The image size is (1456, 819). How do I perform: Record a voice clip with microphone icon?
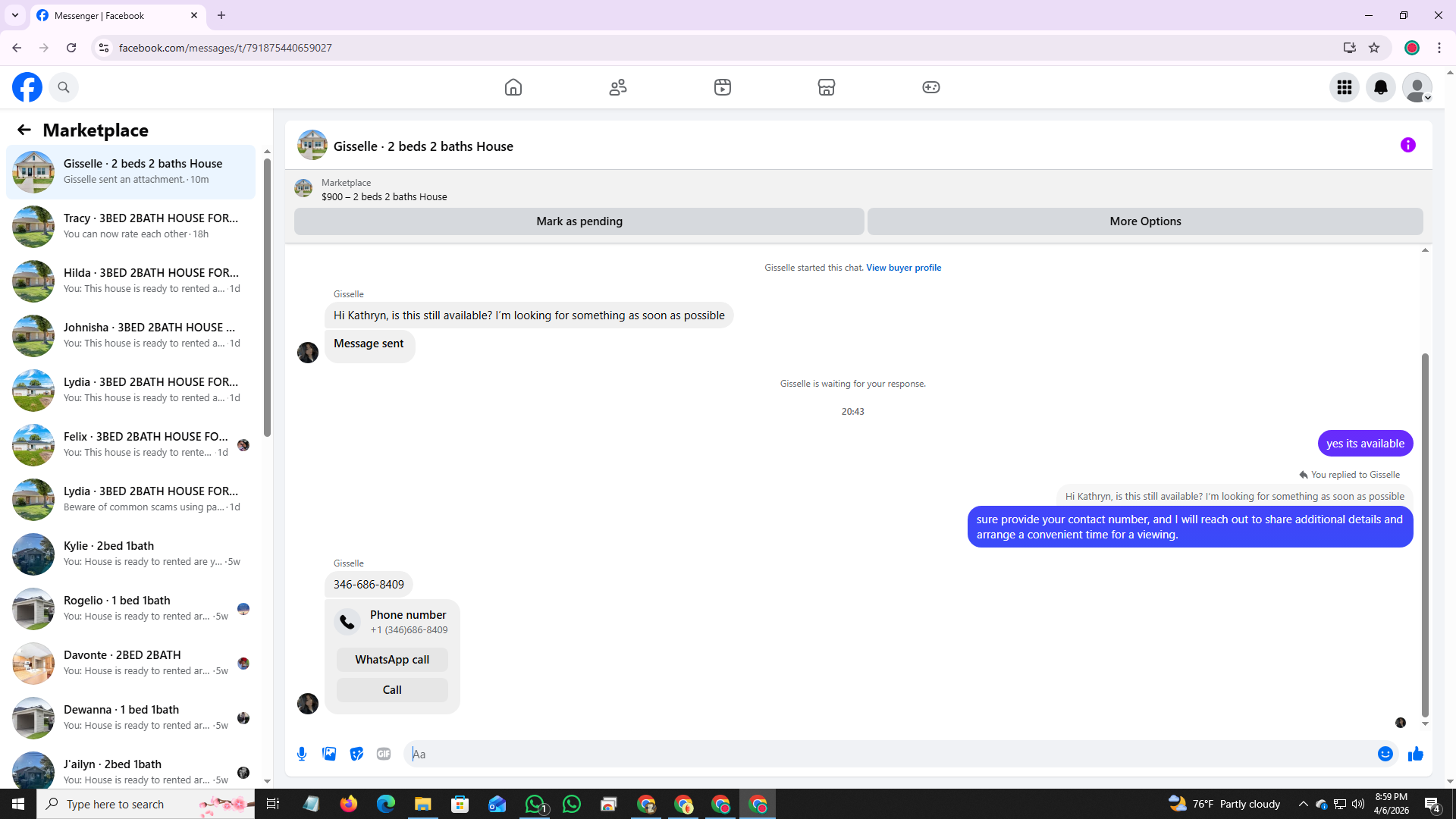pyautogui.click(x=302, y=754)
